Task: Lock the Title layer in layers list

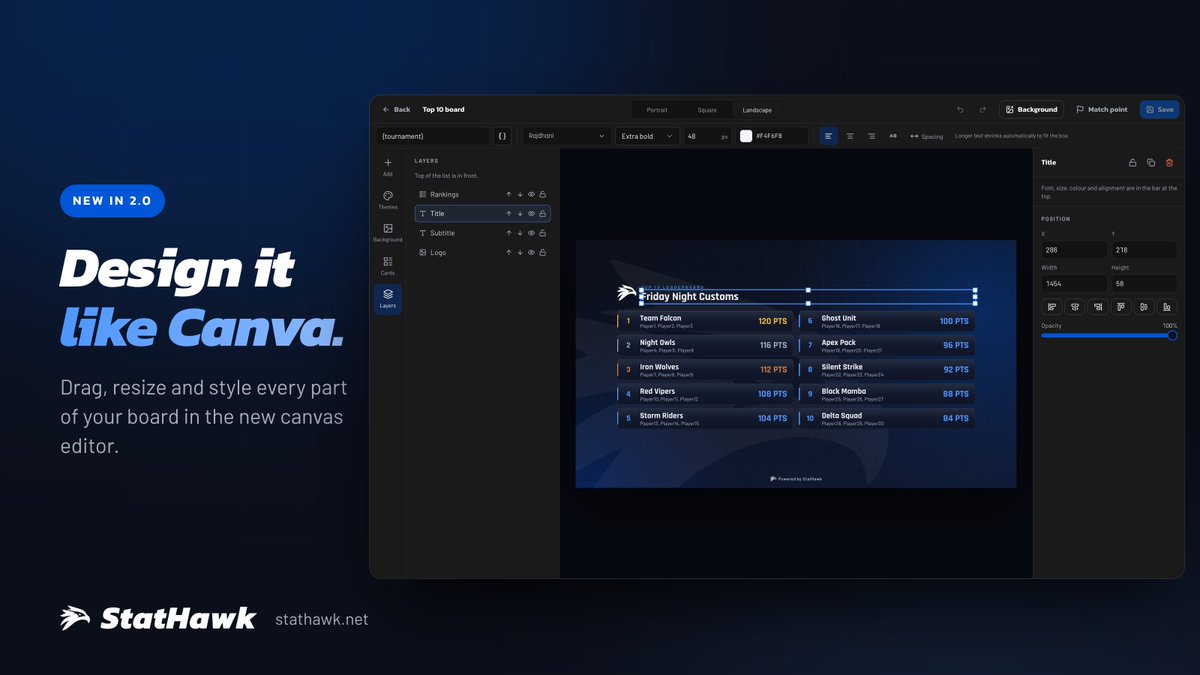Action: (x=543, y=213)
